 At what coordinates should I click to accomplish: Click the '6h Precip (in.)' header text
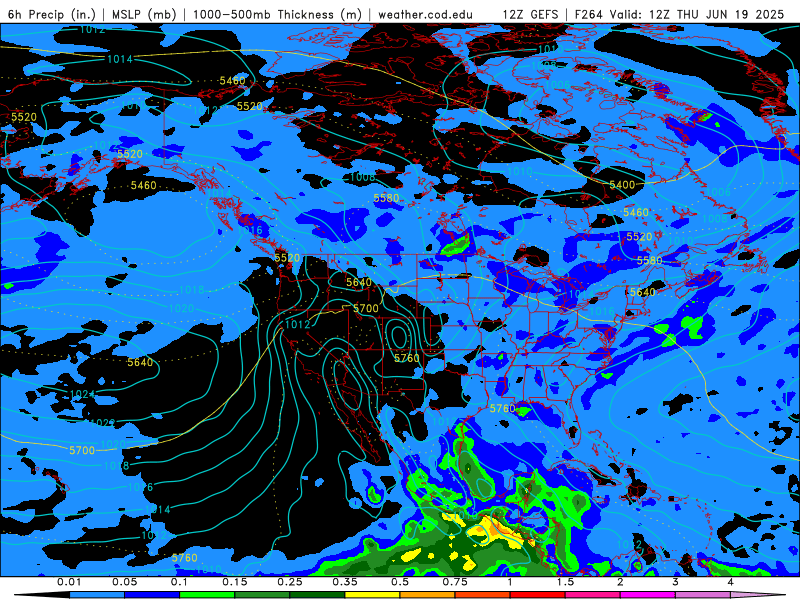coord(52,14)
